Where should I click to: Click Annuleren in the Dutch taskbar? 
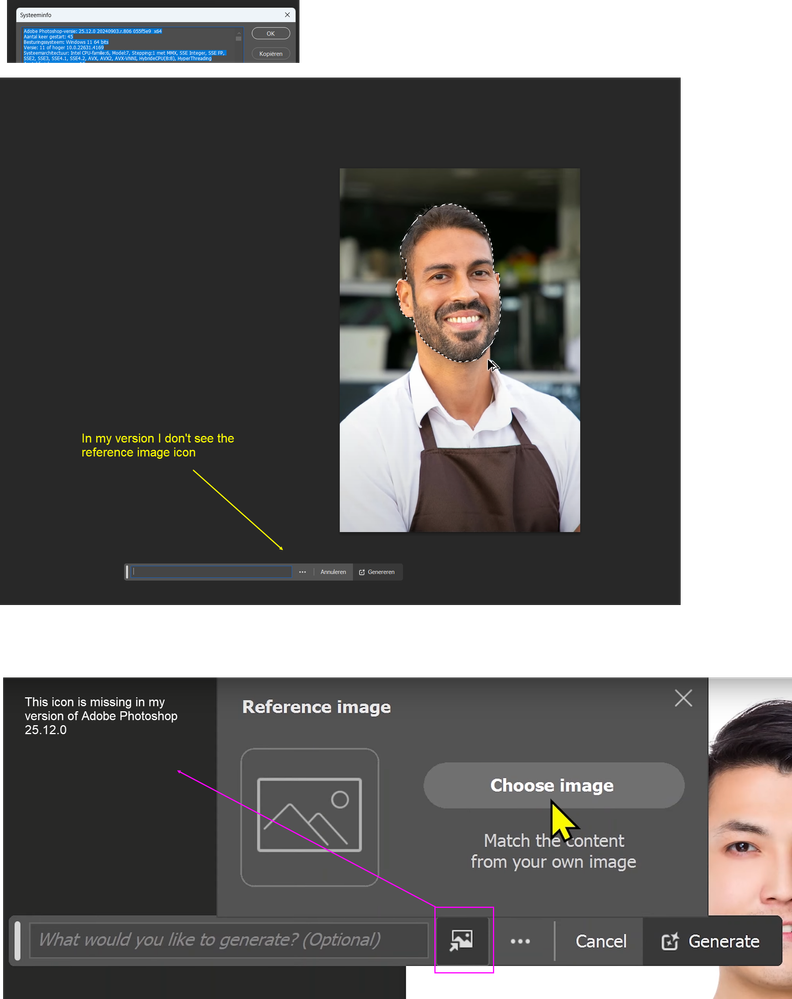[x=333, y=572]
